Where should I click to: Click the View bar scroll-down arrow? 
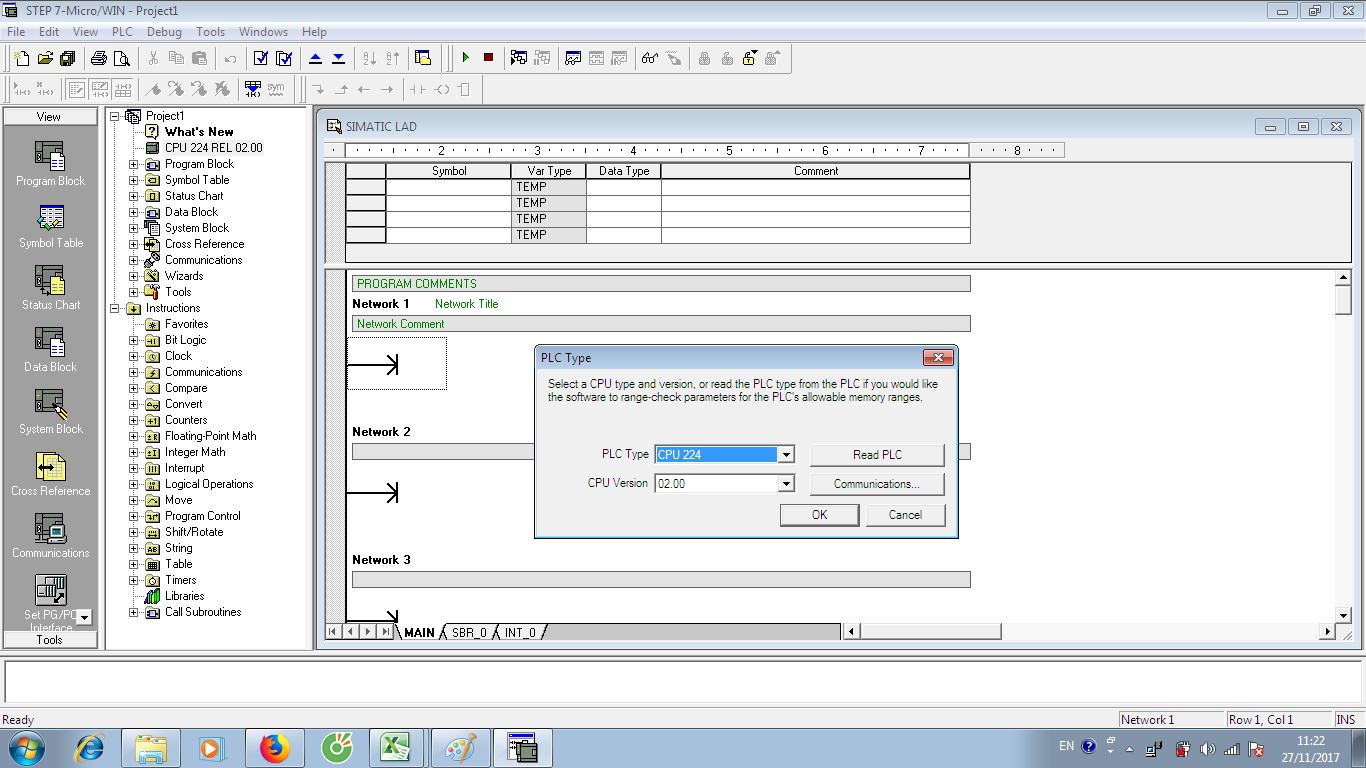point(84,617)
